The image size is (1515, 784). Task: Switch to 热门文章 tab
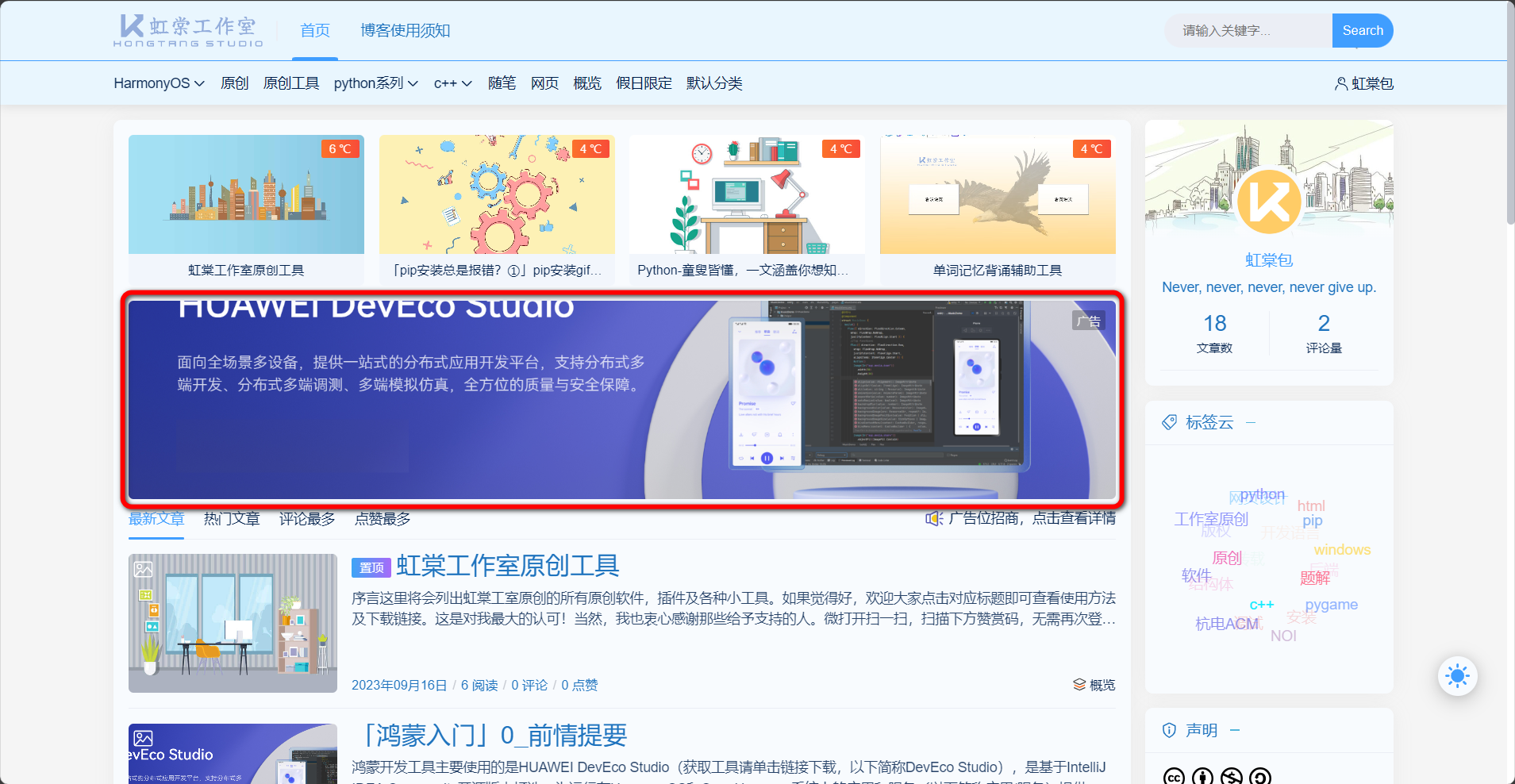click(x=232, y=519)
